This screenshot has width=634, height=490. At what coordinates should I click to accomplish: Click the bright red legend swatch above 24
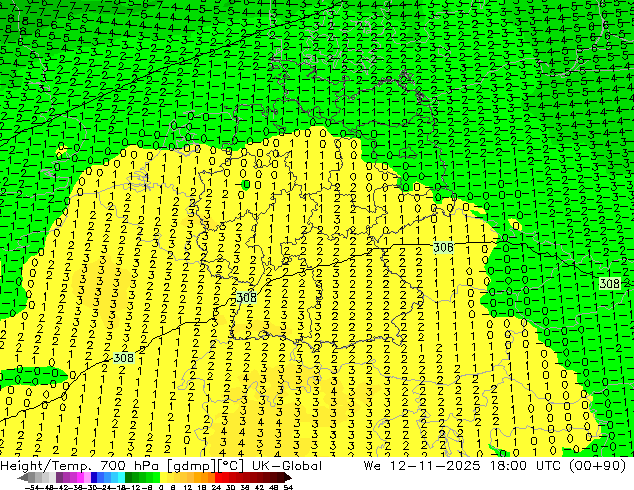(x=218, y=478)
